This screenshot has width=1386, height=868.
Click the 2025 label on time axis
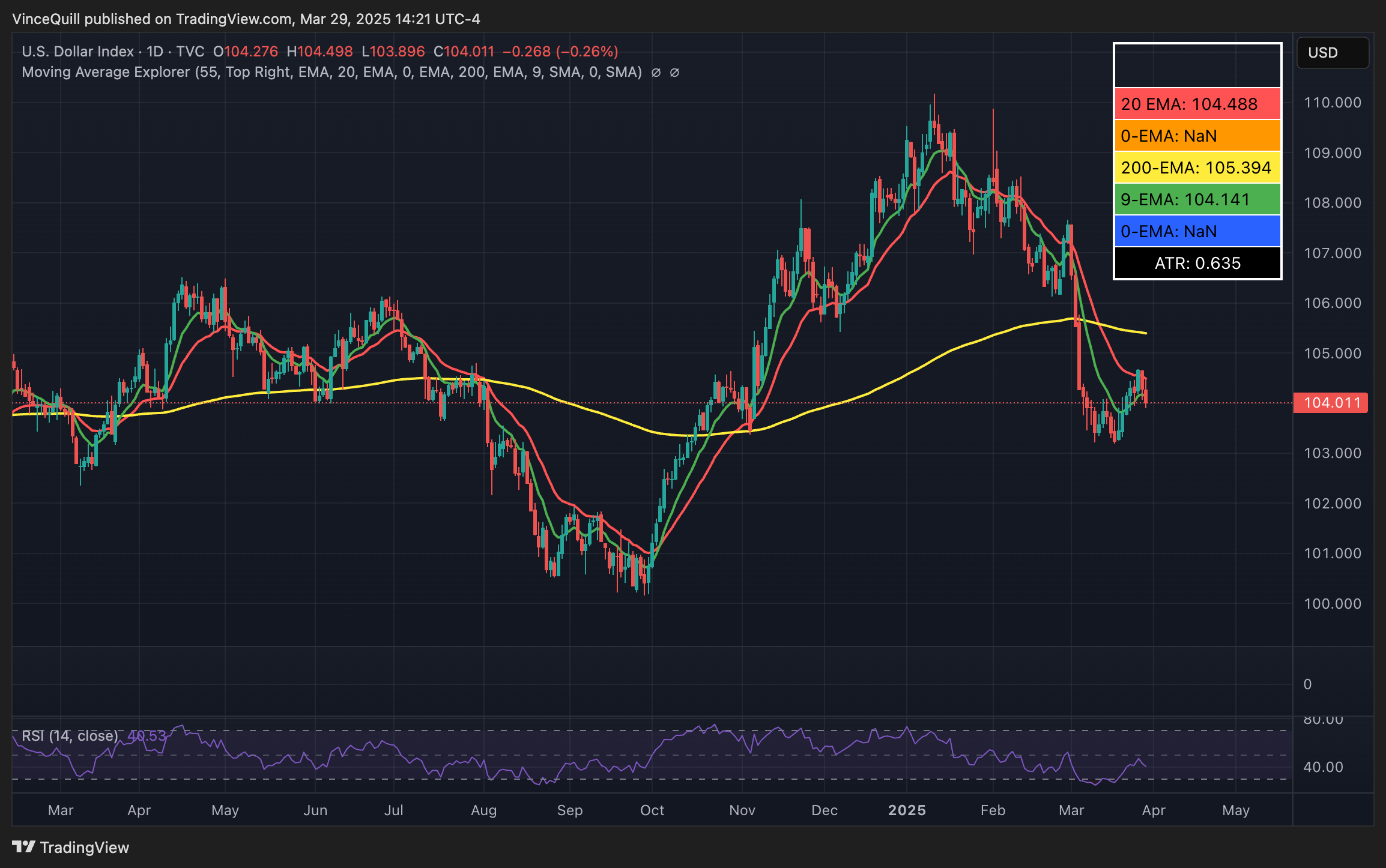[x=907, y=810]
